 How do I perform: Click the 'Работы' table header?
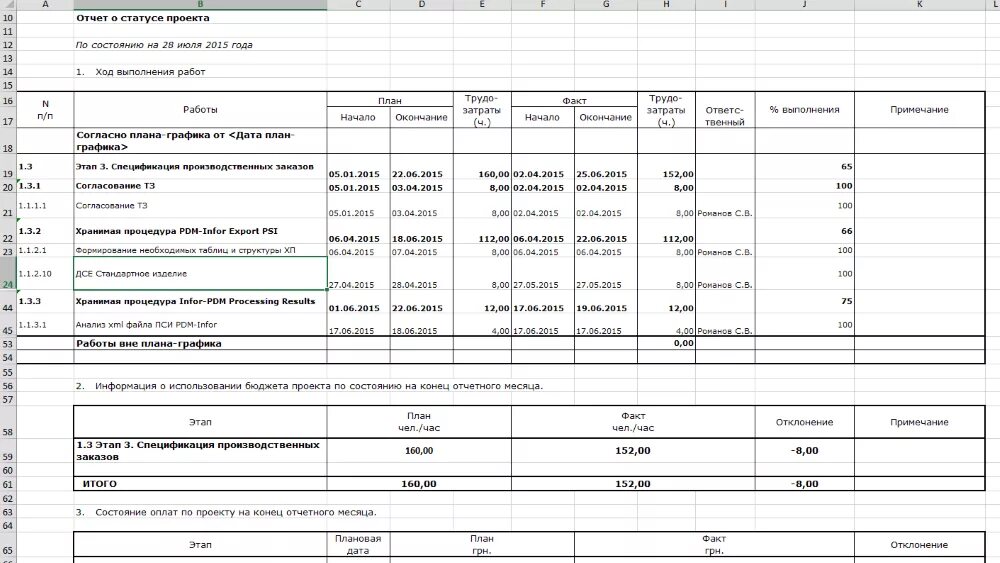200,110
